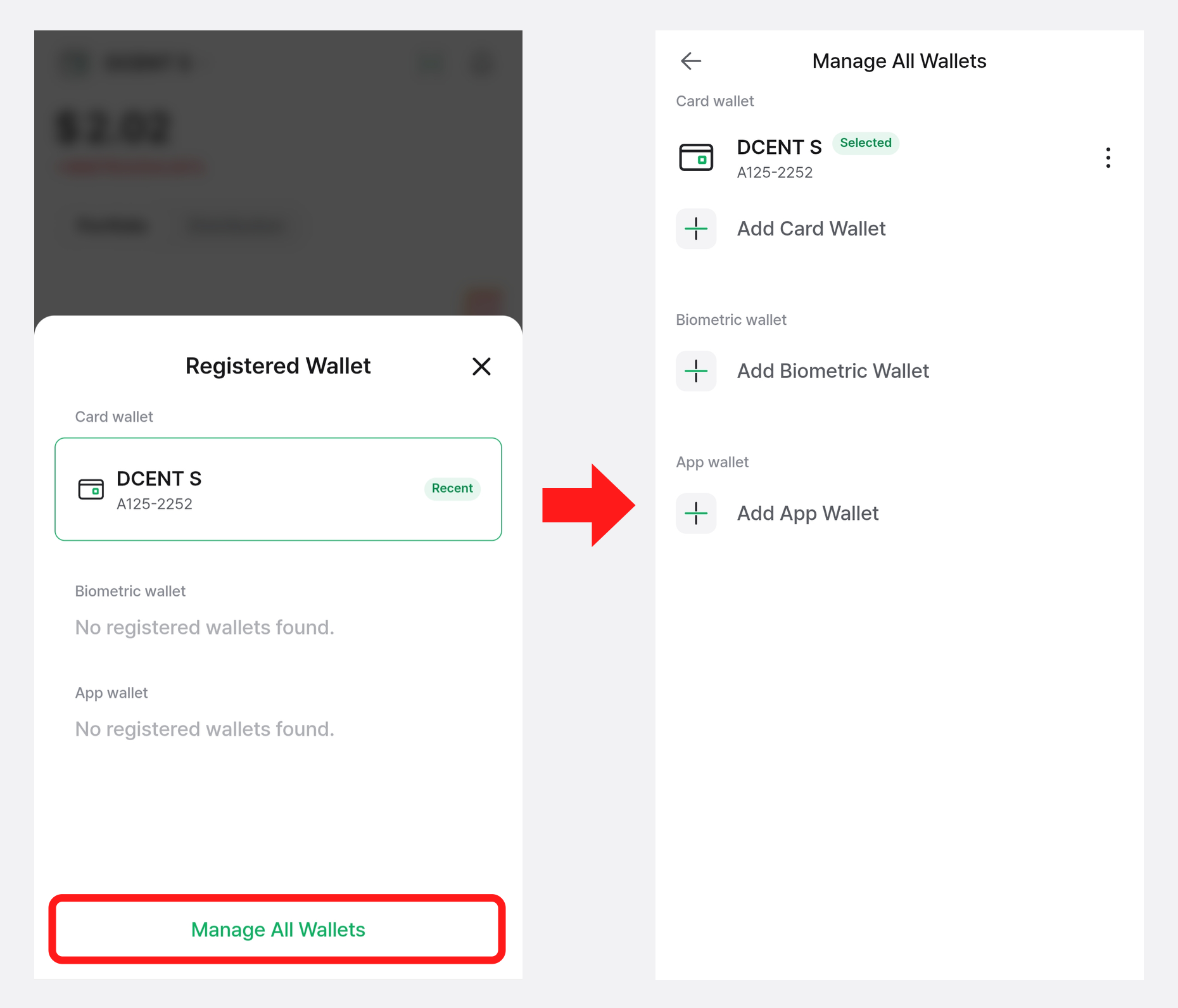Click the blurred orange button behind sheet

pyautogui.click(x=484, y=301)
